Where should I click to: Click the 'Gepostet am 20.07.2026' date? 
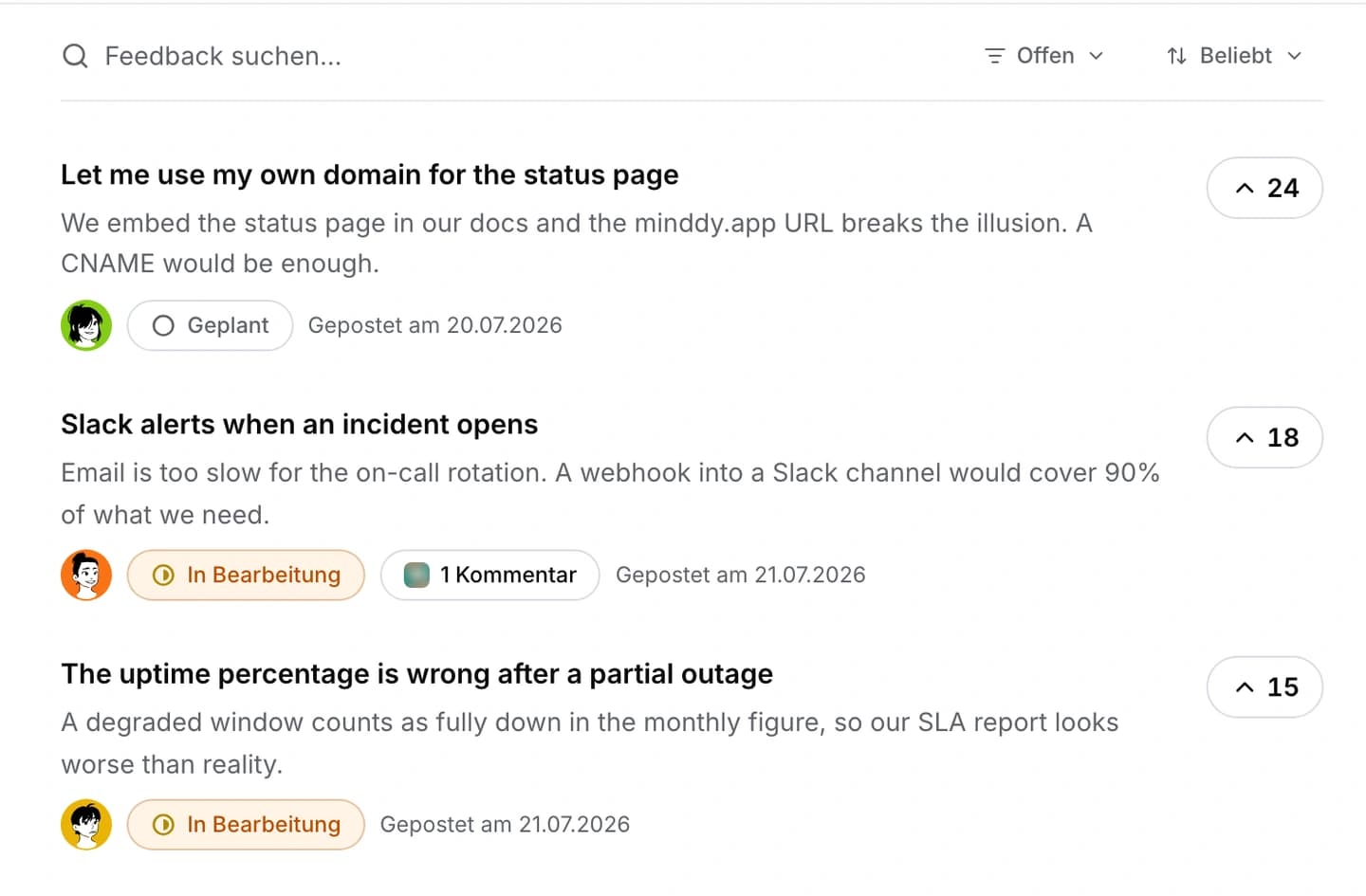(x=435, y=325)
